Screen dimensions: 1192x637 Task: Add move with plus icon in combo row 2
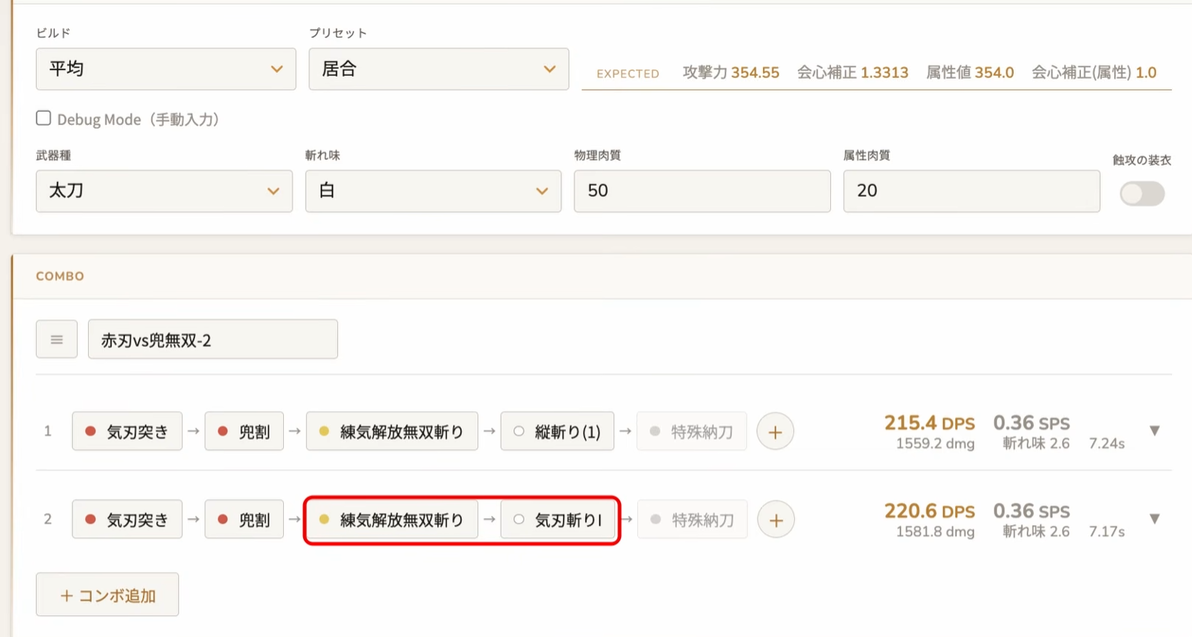(775, 520)
